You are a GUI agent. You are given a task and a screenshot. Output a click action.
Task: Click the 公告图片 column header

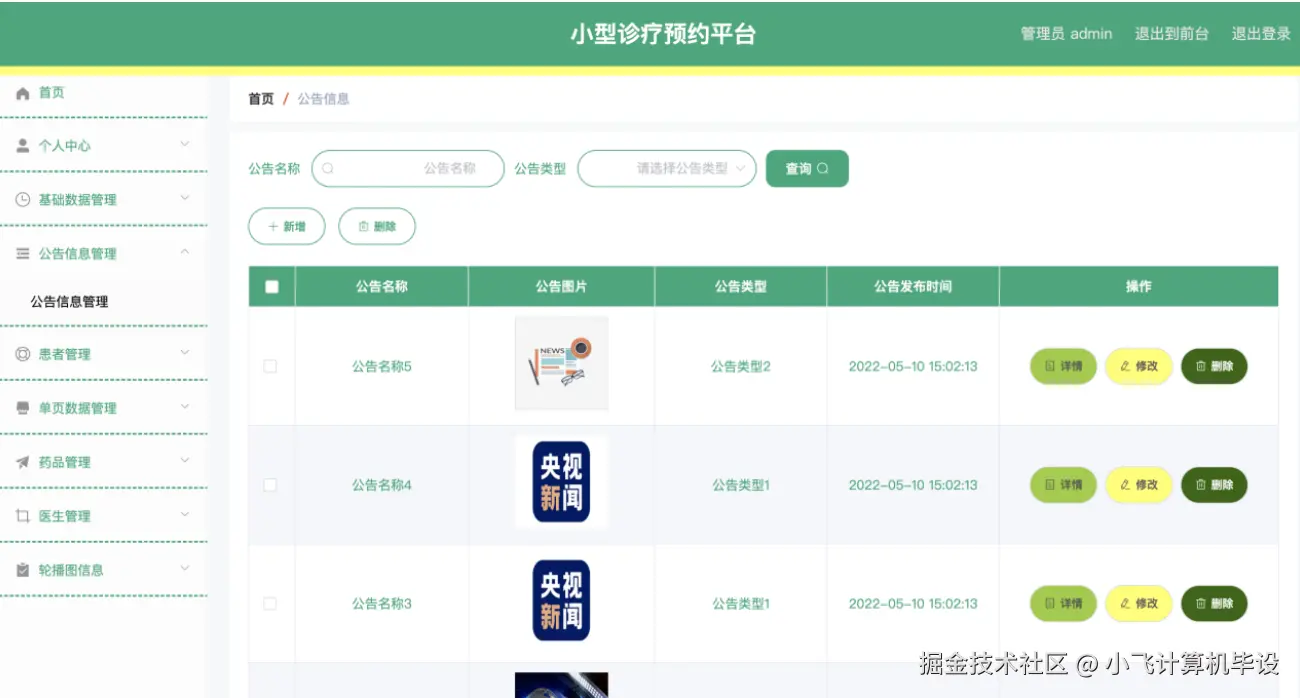point(561,287)
